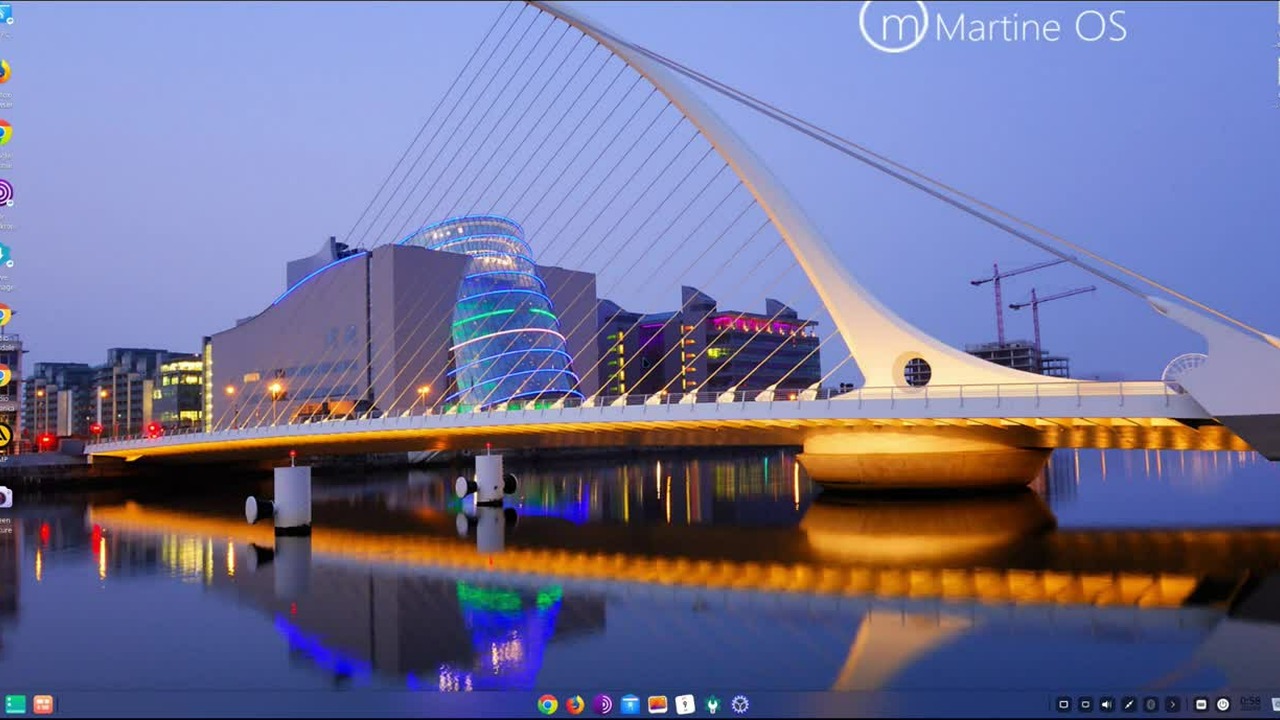Click the clock showing the time
This screenshot has width=1280, height=720.
click(x=1250, y=704)
